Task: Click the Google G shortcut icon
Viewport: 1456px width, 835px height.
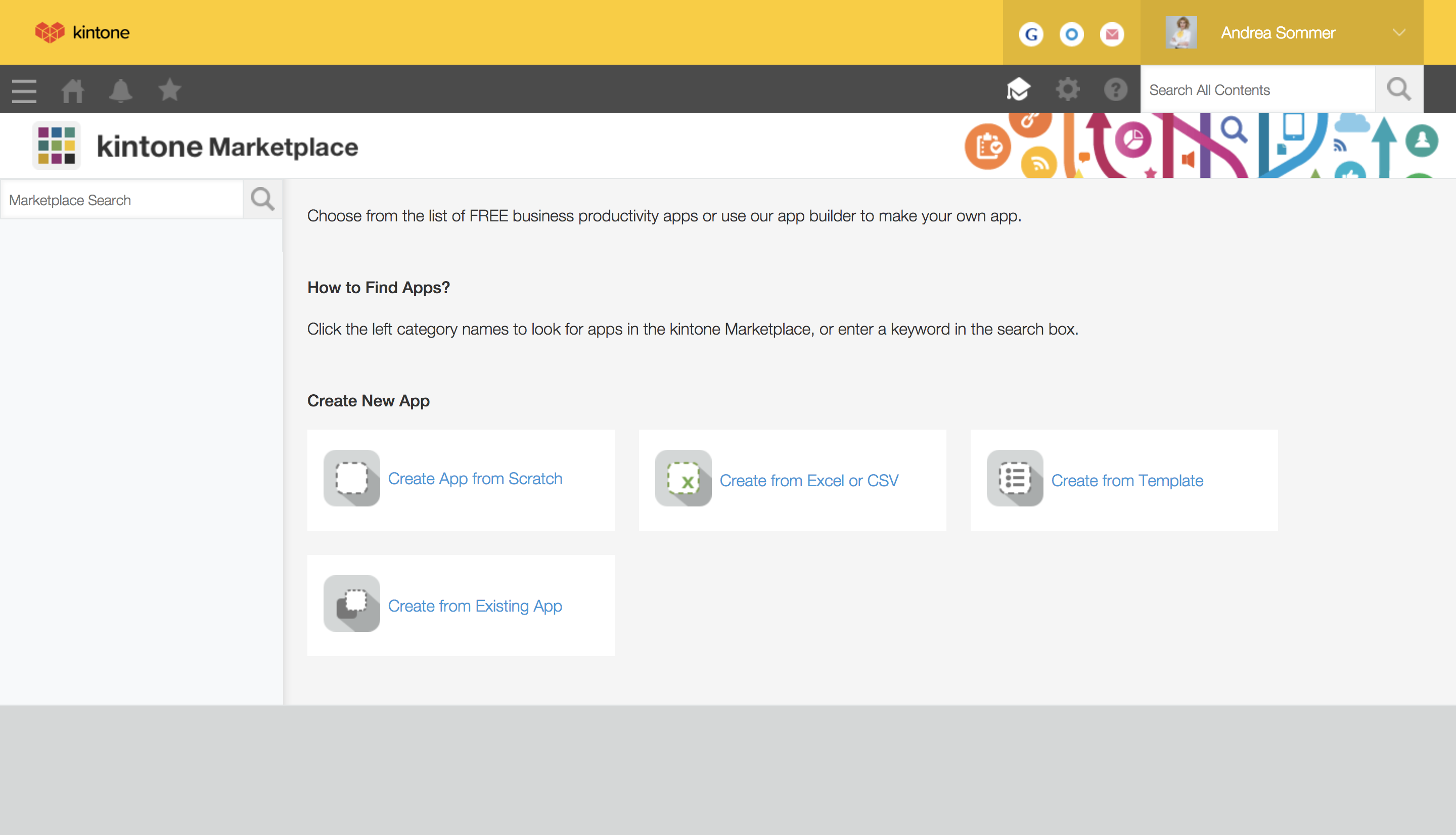Action: coord(1031,34)
